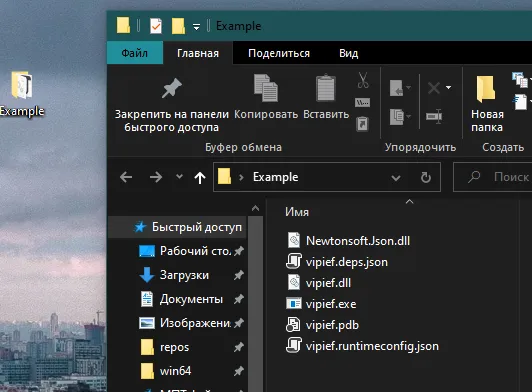Viewport: 532px width, 392px height.
Task: Go back with the left arrow
Action: click(126, 177)
